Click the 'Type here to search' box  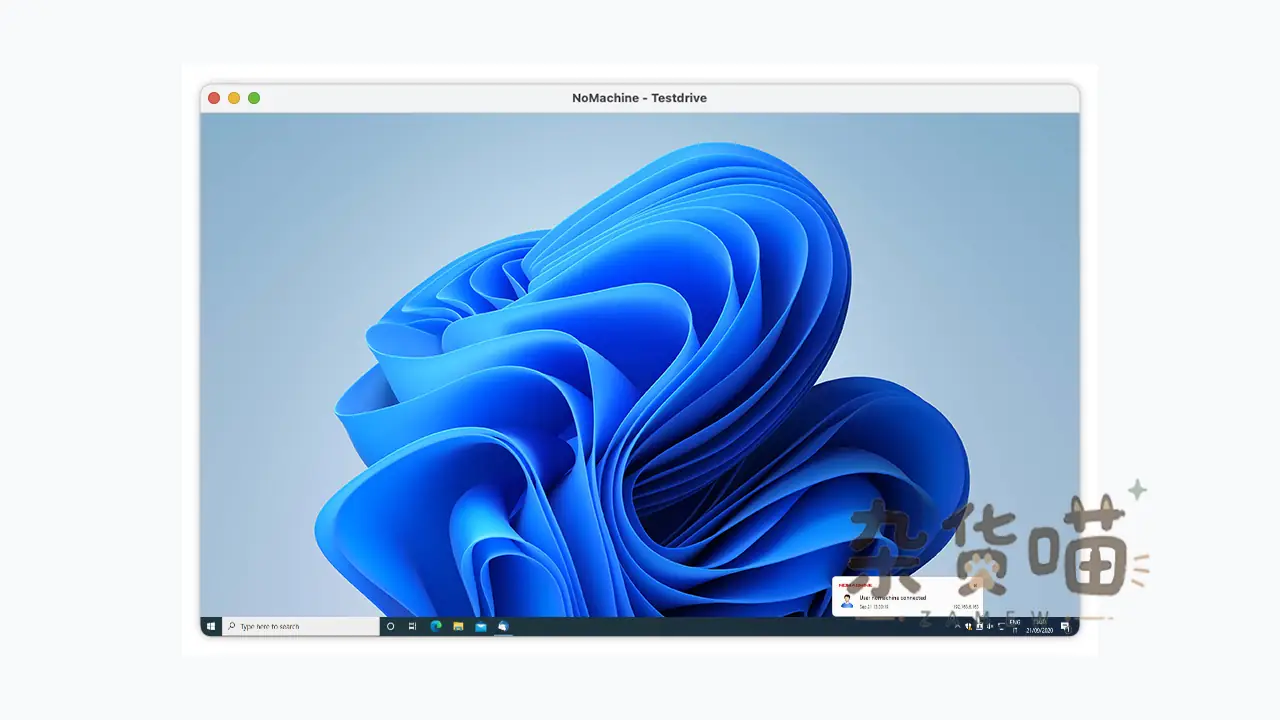[300, 626]
